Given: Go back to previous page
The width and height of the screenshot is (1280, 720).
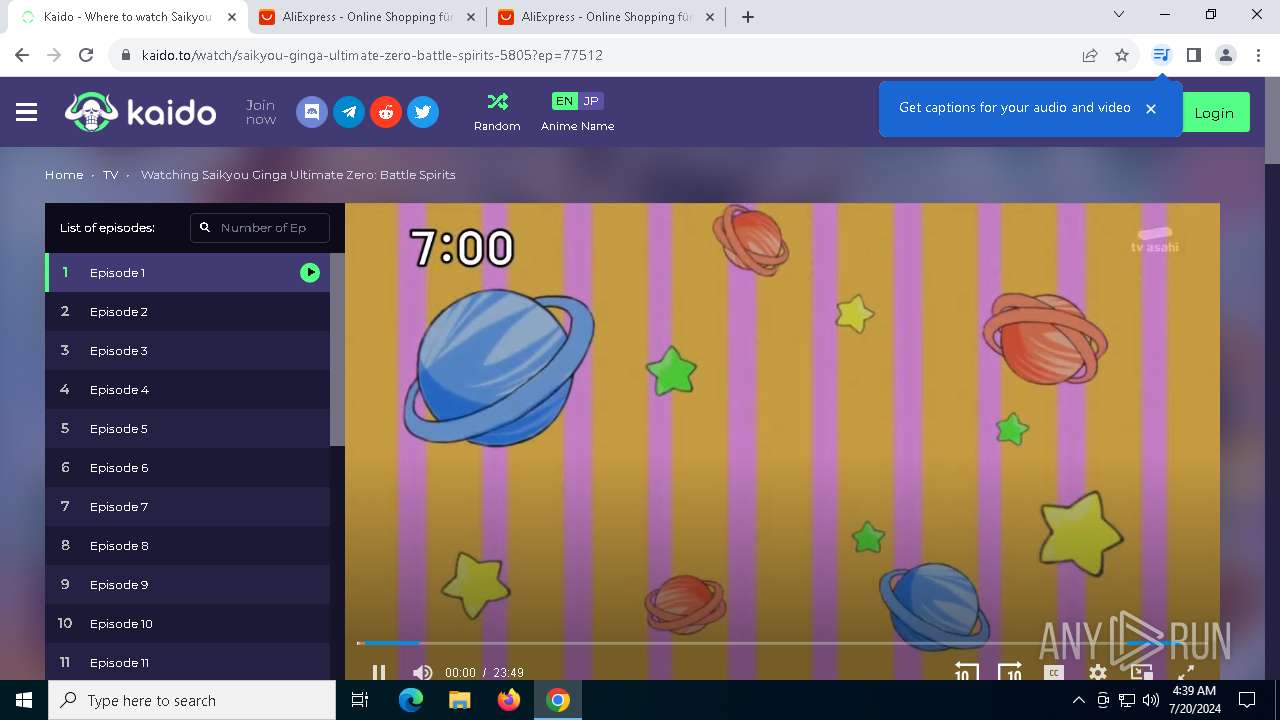Looking at the screenshot, I should [22, 55].
